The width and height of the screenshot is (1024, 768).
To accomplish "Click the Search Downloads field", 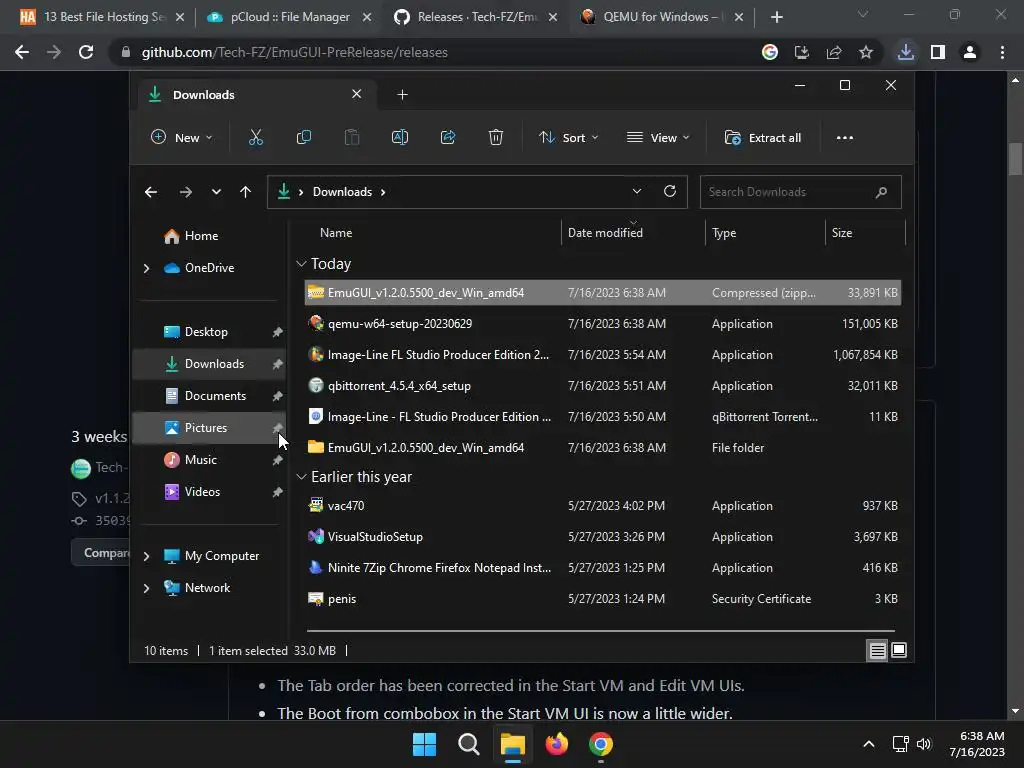I will [x=801, y=191].
